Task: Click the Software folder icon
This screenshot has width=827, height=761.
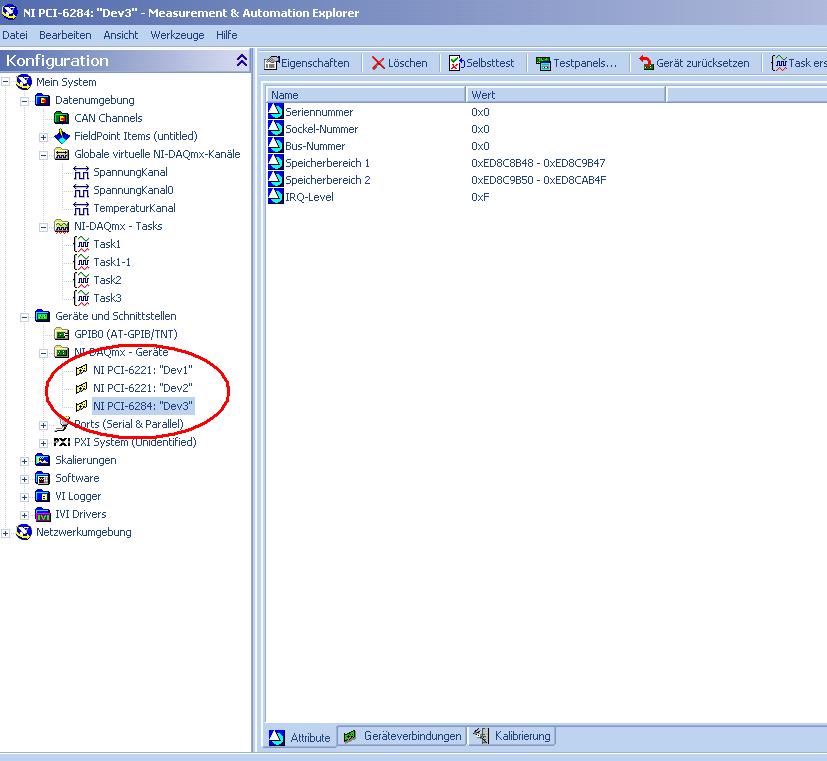Action: 42,478
